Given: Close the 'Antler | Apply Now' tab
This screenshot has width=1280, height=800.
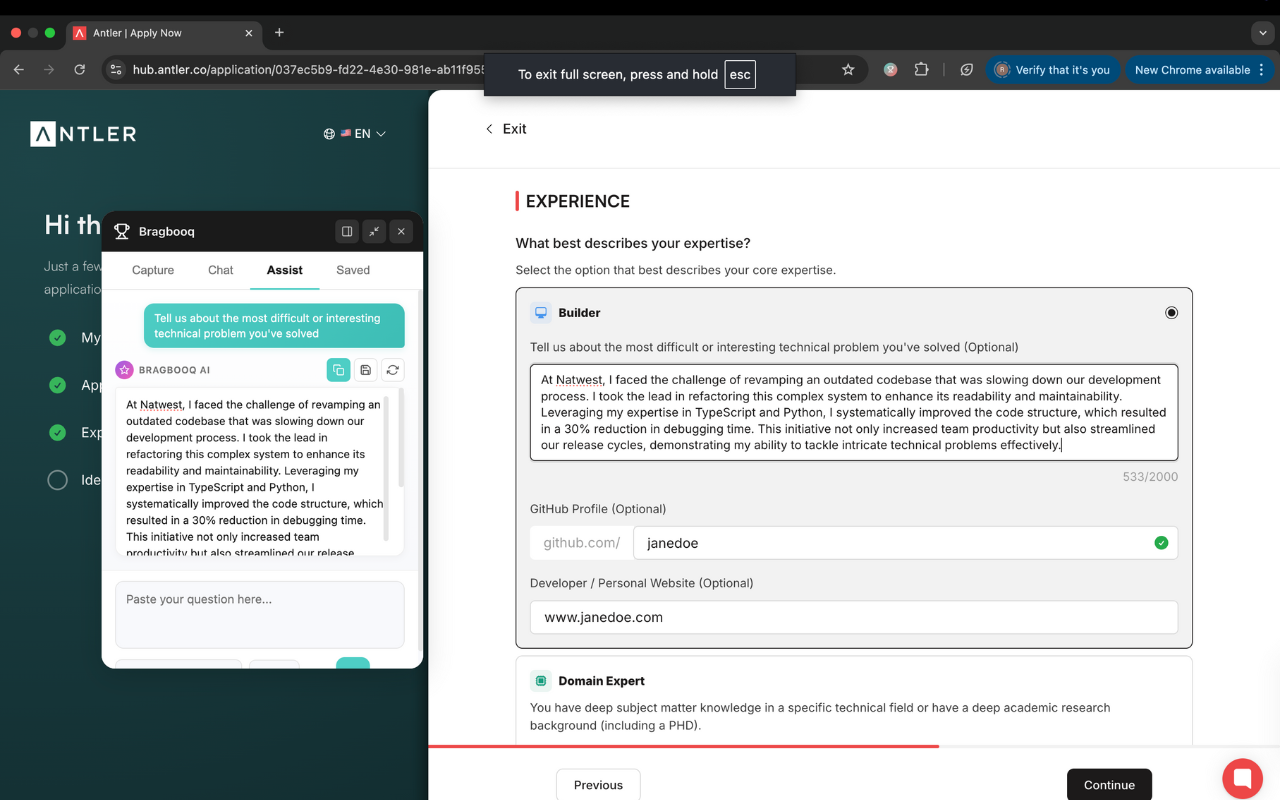Looking at the screenshot, I should coord(249,33).
